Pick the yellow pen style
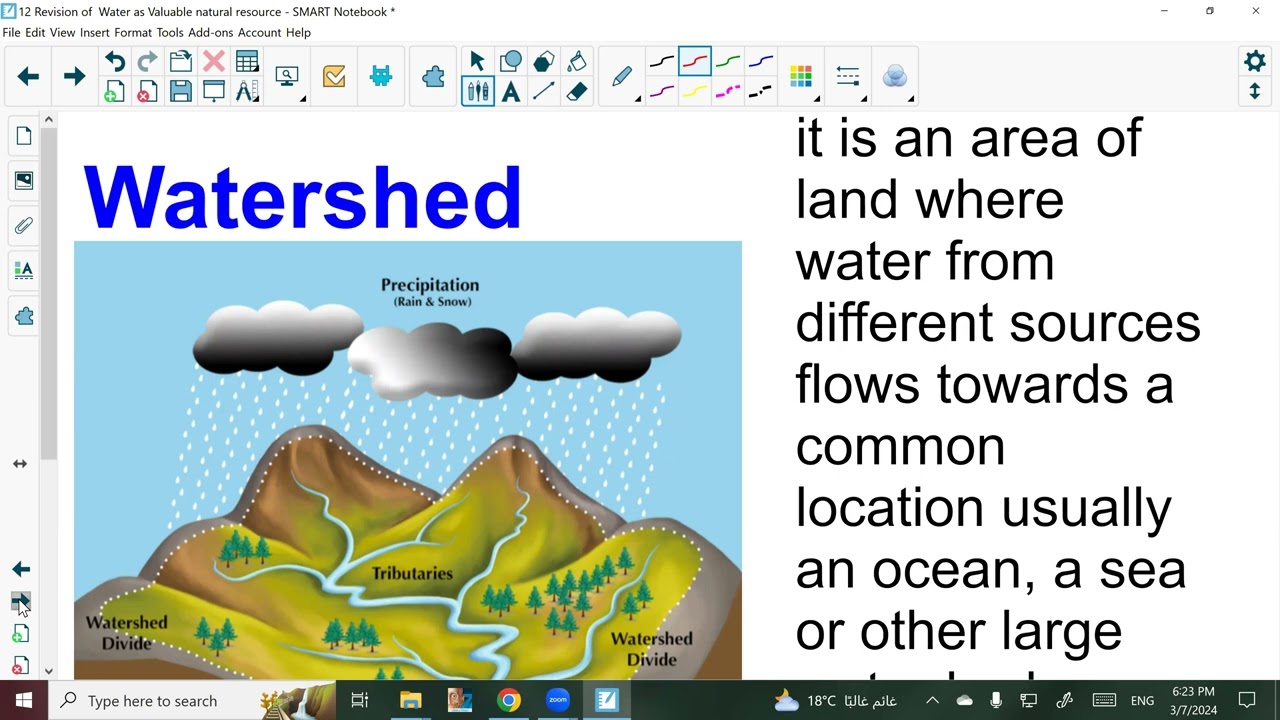The width and height of the screenshot is (1280, 720). (x=695, y=92)
